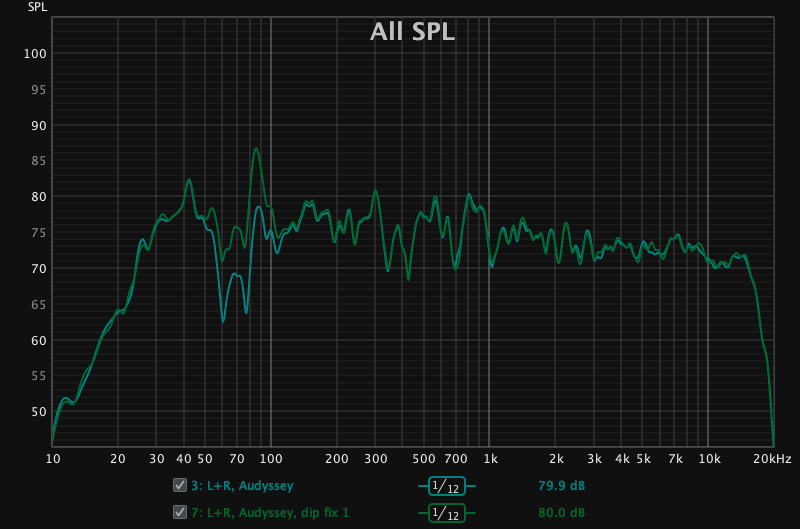Click the deepest teal dip near 60 Hz
This screenshot has width=800, height=529.
(x=223, y=321)
